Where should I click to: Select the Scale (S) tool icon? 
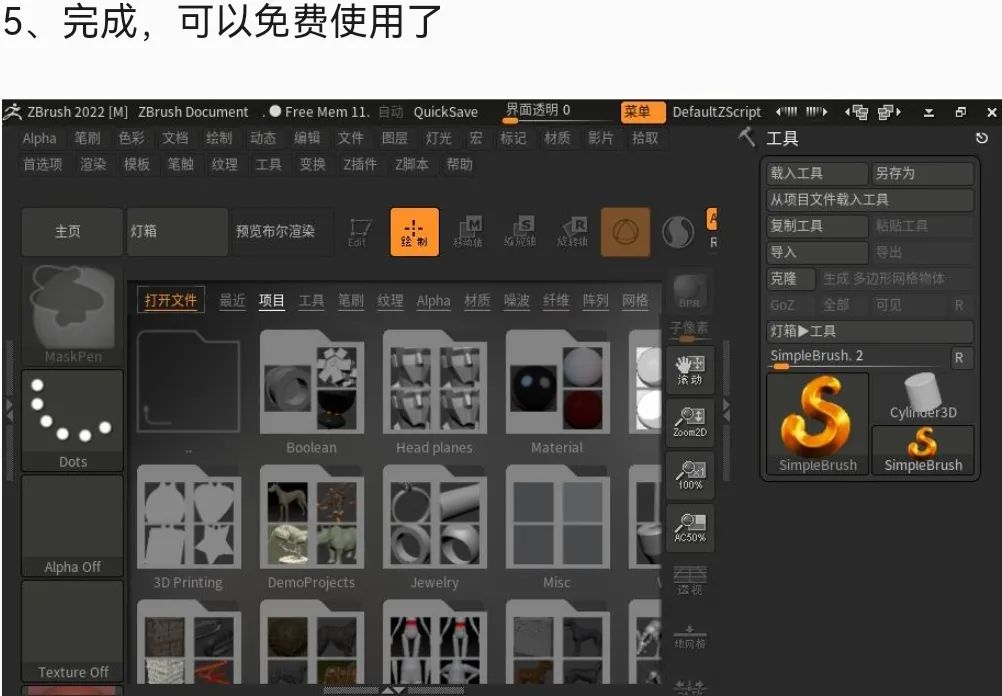(520, 232)
